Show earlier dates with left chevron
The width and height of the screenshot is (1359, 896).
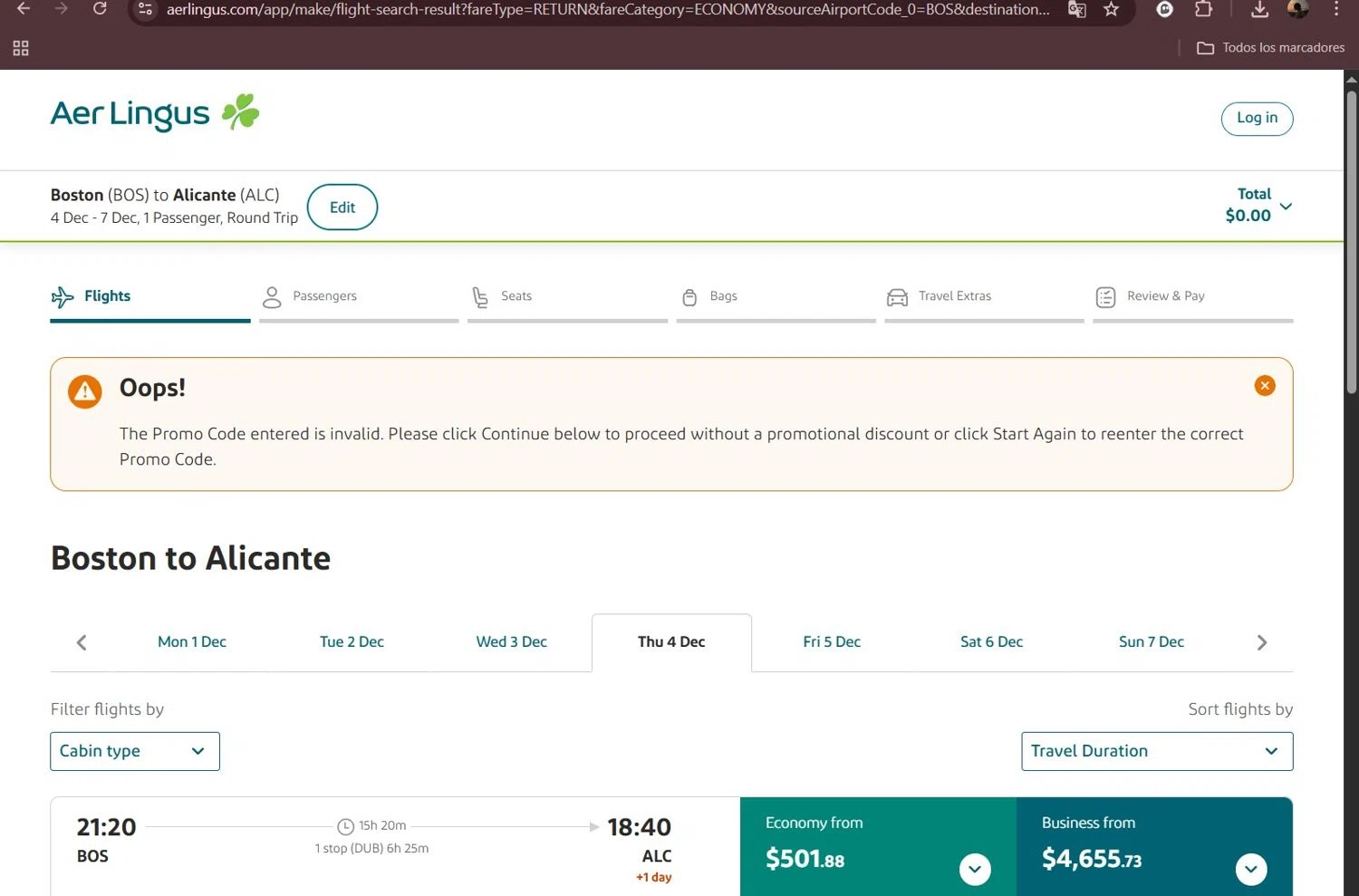(x=82, y=642)
